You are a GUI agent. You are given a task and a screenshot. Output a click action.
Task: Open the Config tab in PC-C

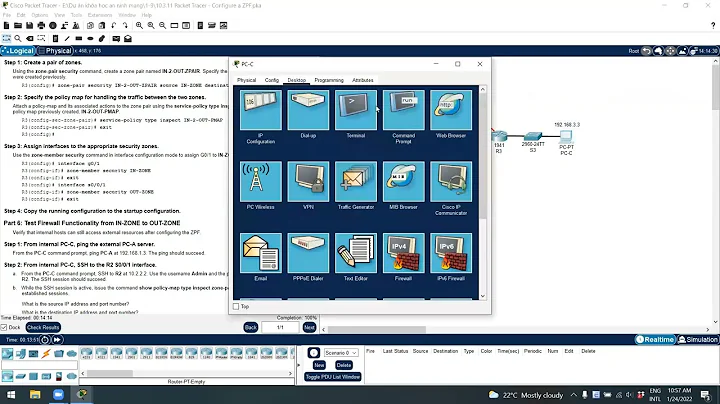click(x=271, y=80)
